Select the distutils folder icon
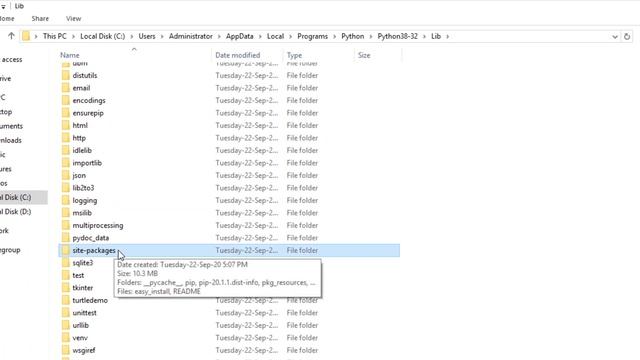 66,76
